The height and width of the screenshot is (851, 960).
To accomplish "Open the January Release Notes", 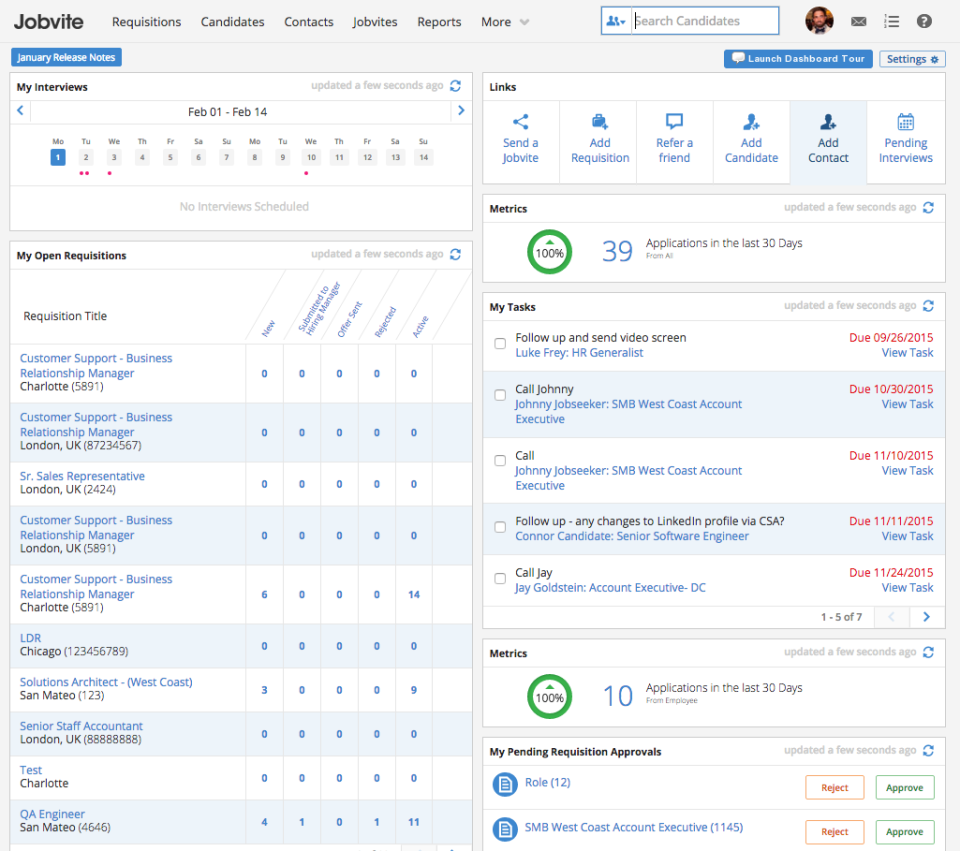I will click(66, 57).
